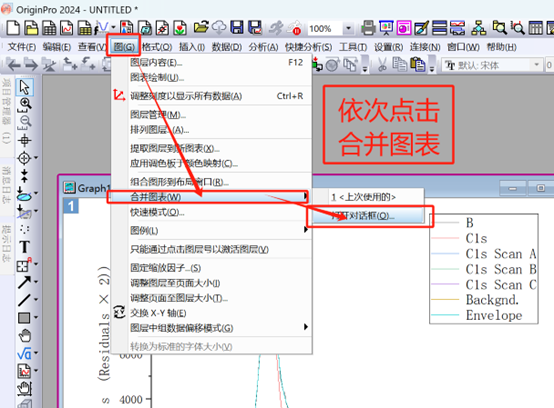Toggle 只能通过点击图层号以激活图层(V) option
The width and height of the screenshot is (554, 408).
(211, 249)
